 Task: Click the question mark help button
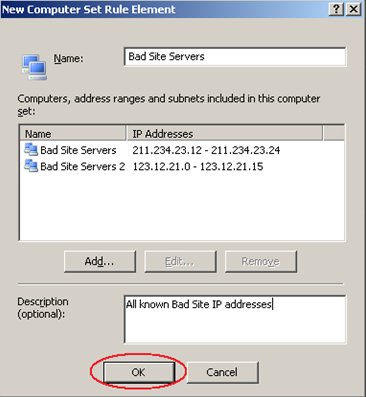click(x=336, y=9)
